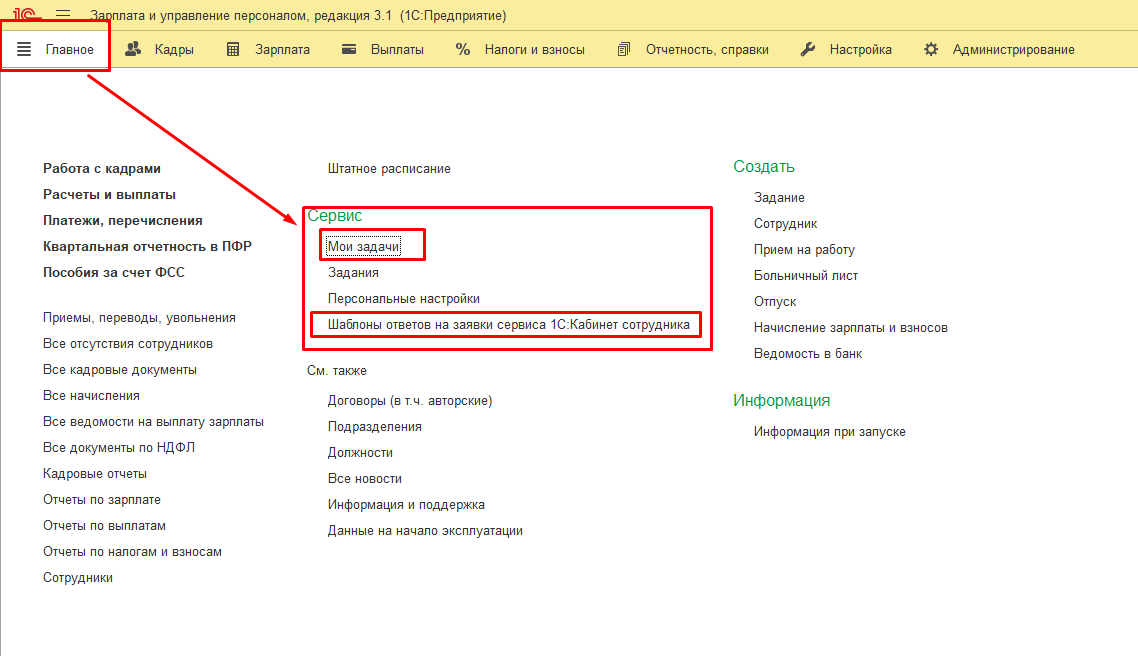The width and height of the screenshot is (1138, 656).
Task: Open Должности list
Action: point(360,453)
